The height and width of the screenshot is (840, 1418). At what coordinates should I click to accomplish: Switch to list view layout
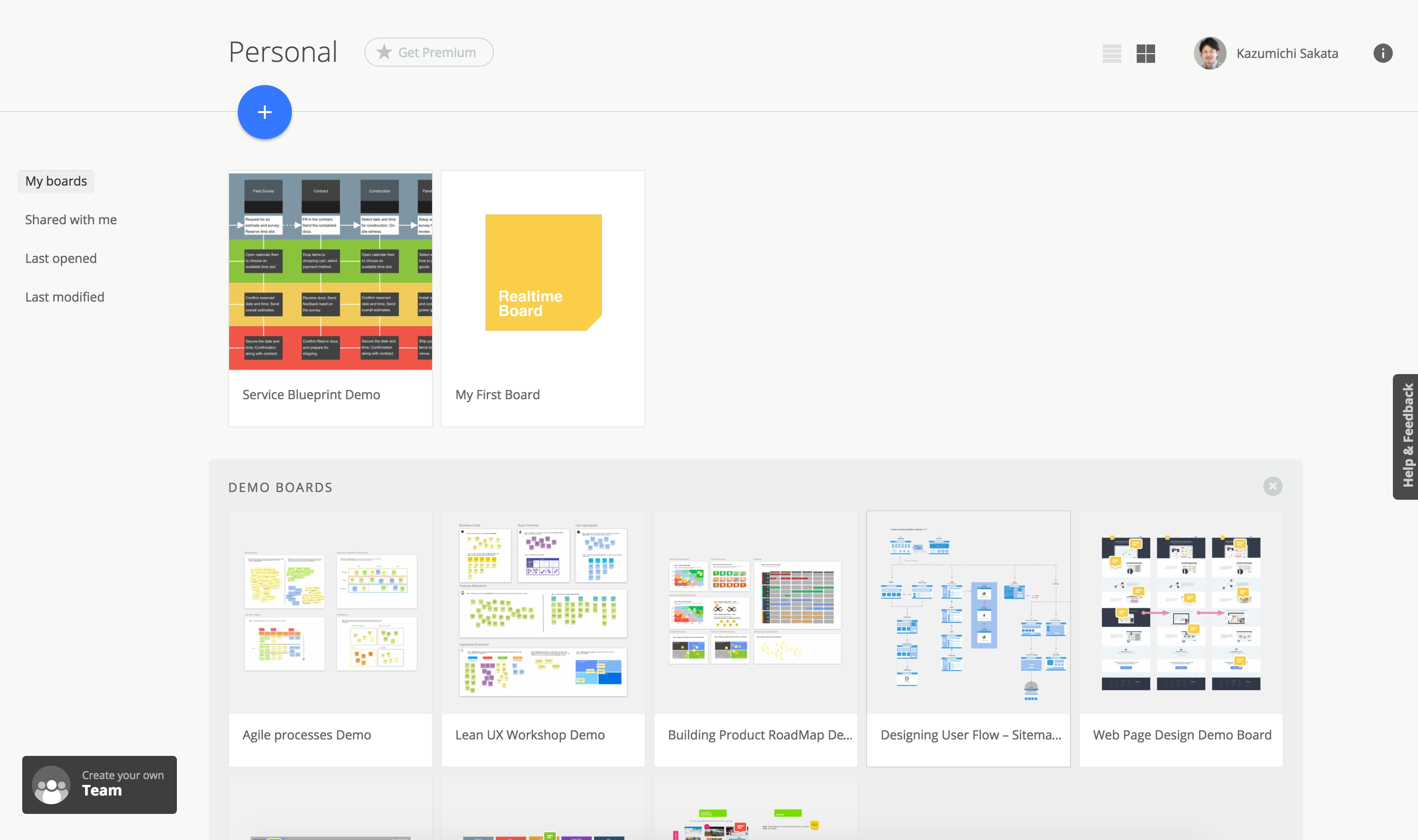tap(1111, 53)
